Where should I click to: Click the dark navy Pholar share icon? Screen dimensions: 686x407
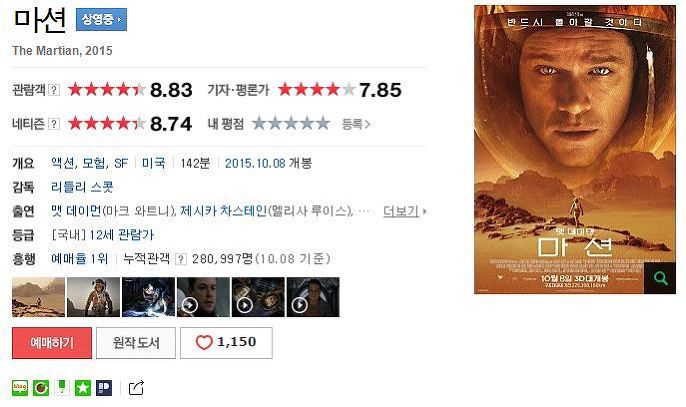tap(104, 388)
